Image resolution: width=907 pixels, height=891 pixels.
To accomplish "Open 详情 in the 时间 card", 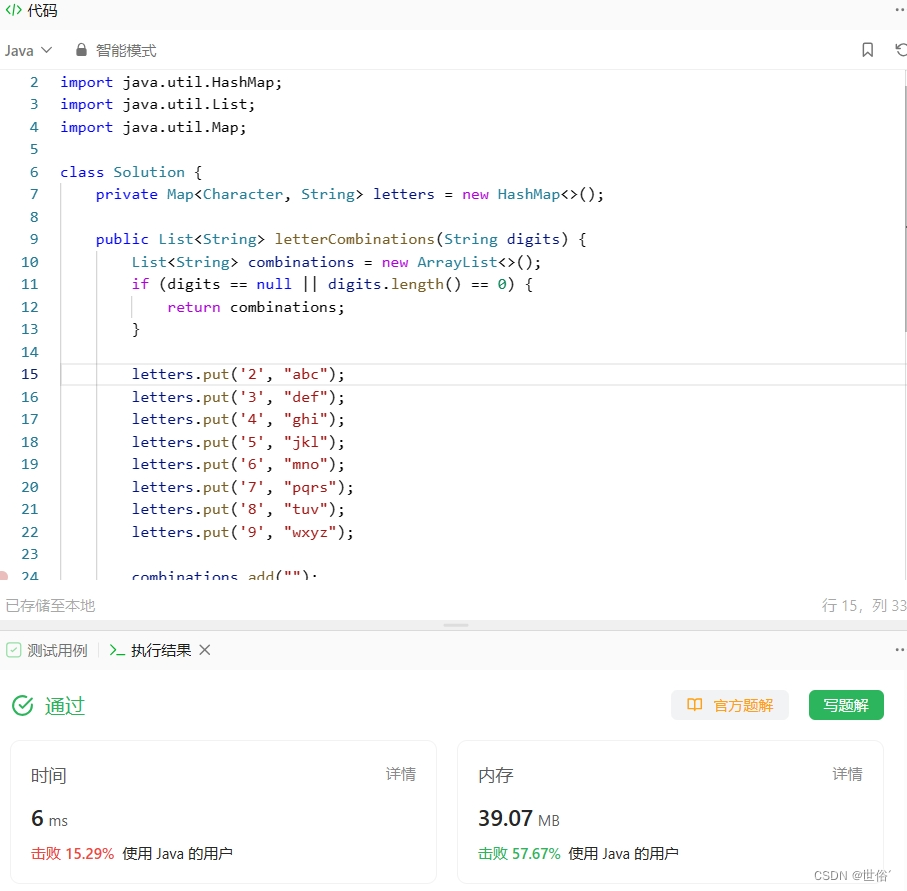I will coord(401,774).
